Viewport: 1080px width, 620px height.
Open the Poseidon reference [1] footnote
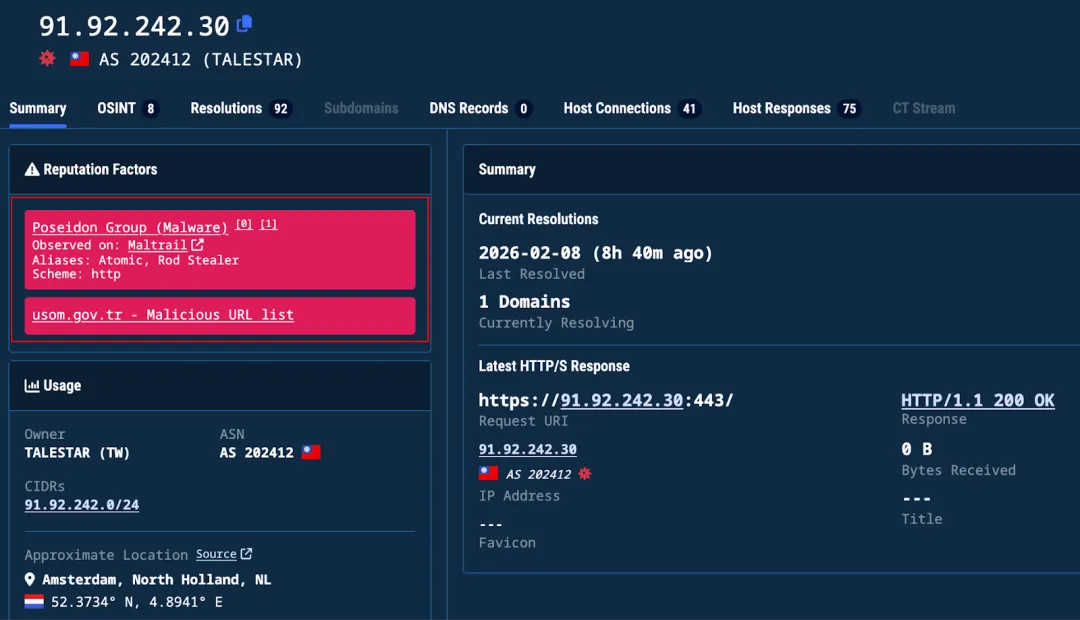[269, 225]
